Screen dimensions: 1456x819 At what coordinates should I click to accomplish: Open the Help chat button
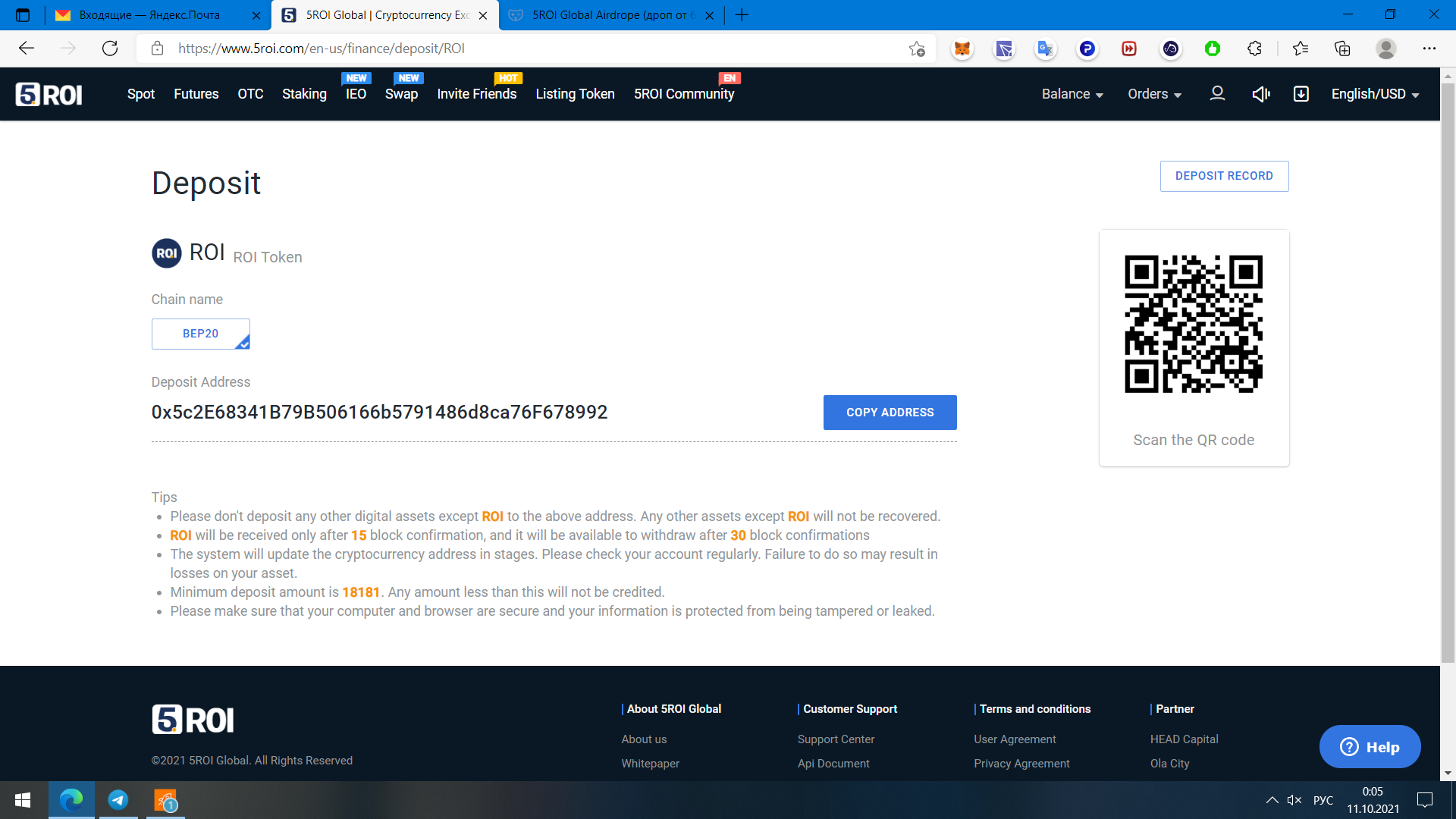pyautogui.click(x=1370, y=747)
